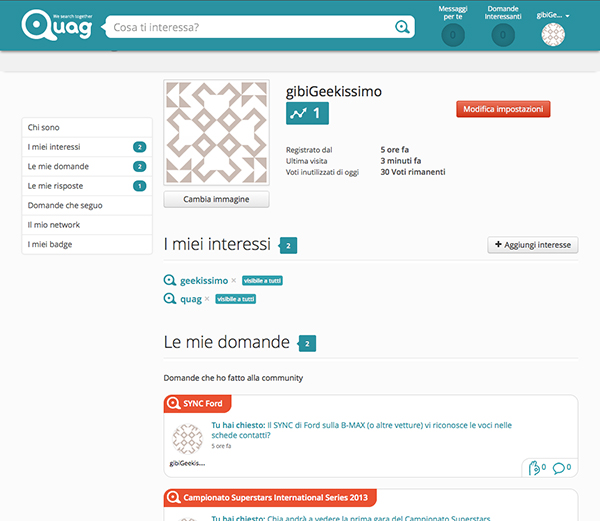Open the SYNC Ford topic tag
Screen dimensions: 600x521
click(x=197, y=404)
